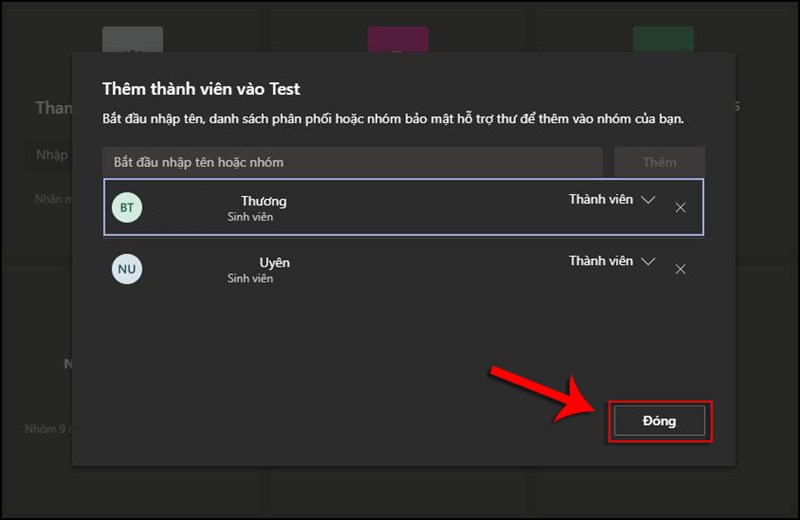This screenshot has height=520, width=800.
Task: Expand the chevron beside Uyên's role
Action: point(648,261)
